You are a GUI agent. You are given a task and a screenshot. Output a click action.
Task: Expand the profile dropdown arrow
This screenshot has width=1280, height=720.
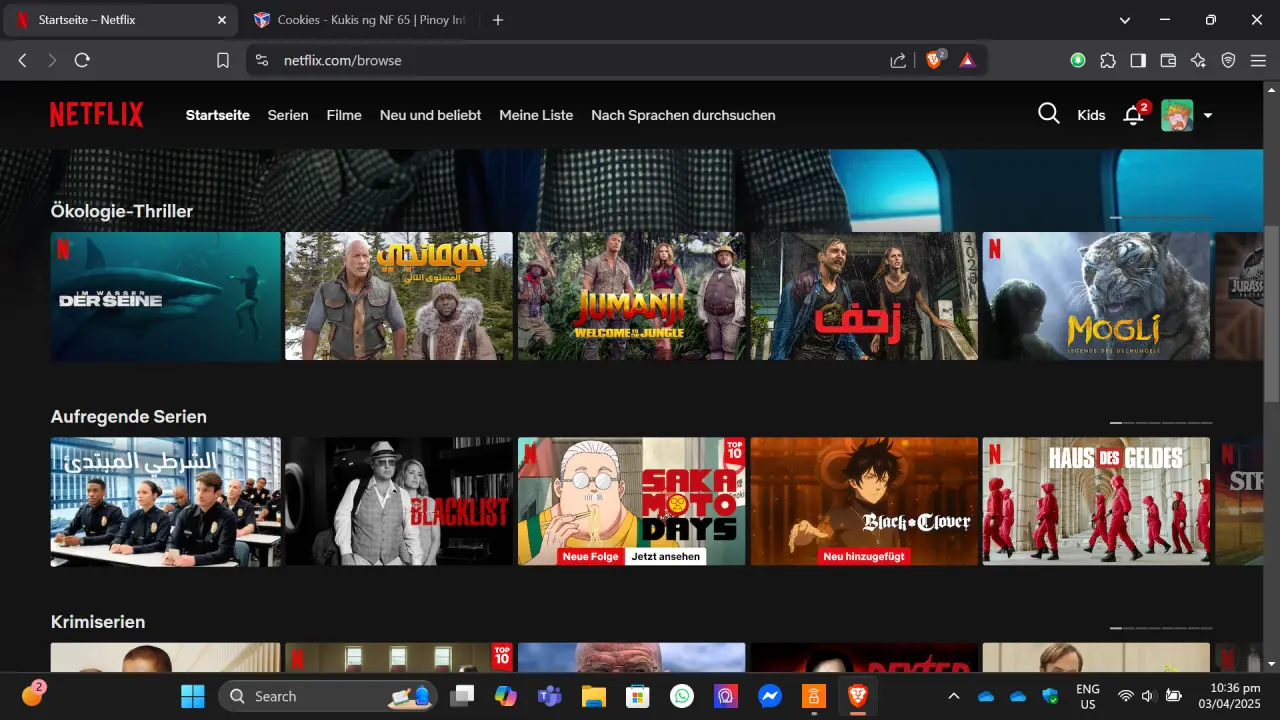point(1208,115)
